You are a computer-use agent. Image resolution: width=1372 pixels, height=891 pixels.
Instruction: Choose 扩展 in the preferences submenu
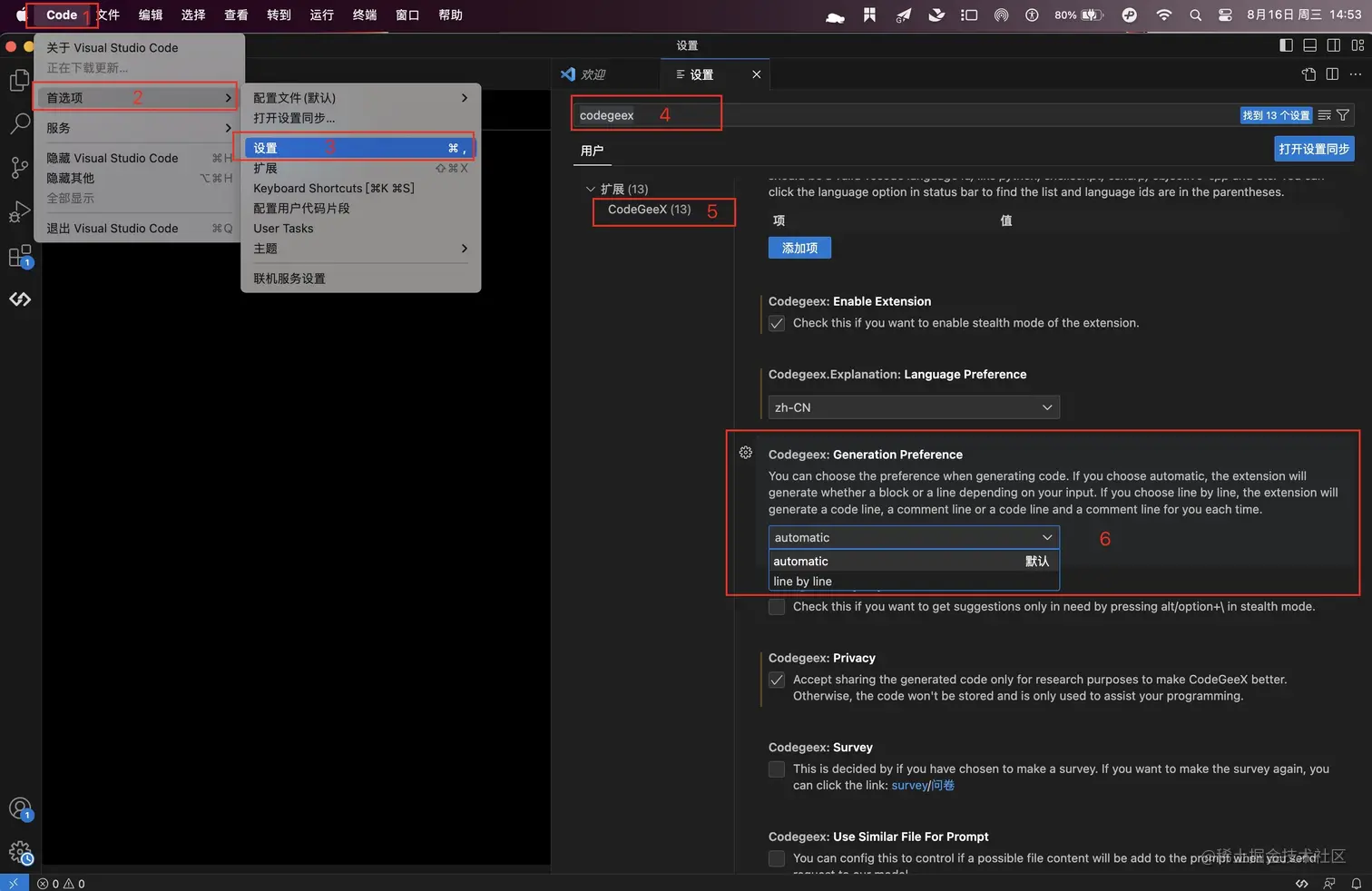[x=360, y=168]
